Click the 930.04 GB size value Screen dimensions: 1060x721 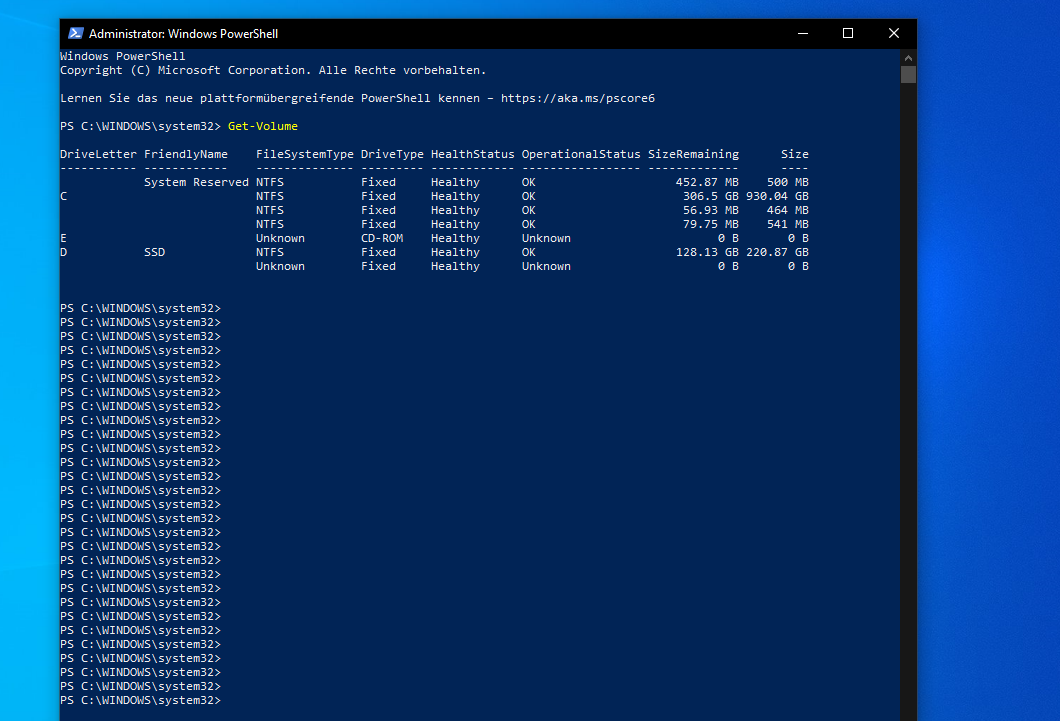(x=777, y=196)
